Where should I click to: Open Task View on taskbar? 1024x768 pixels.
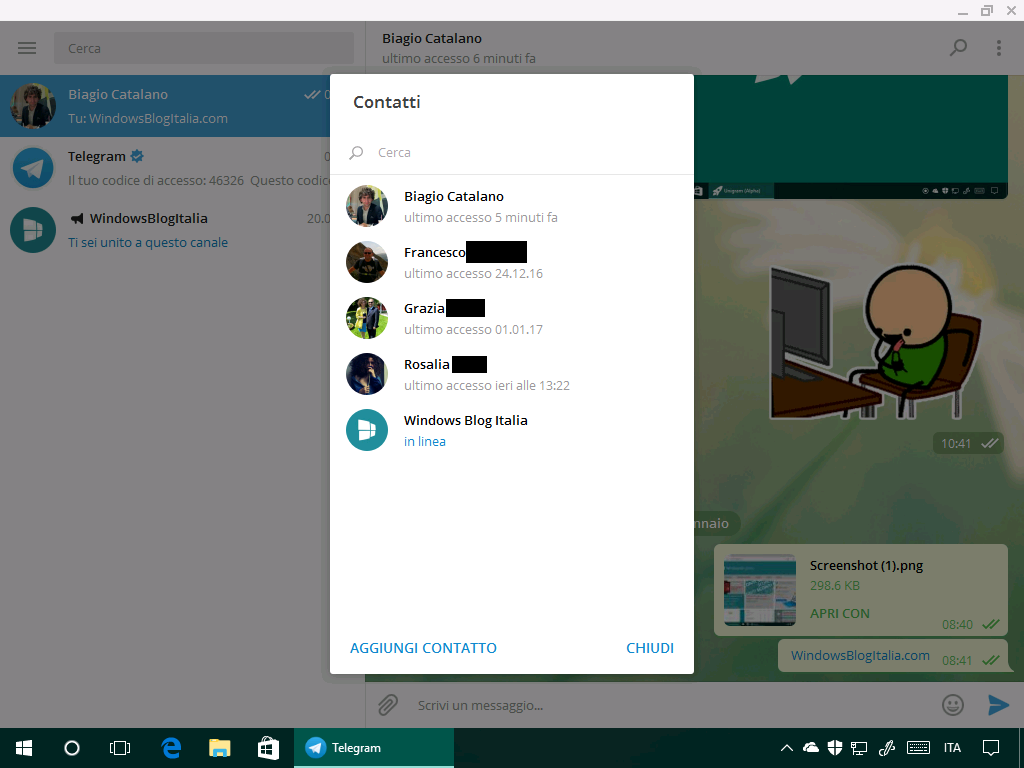point(120,748)
